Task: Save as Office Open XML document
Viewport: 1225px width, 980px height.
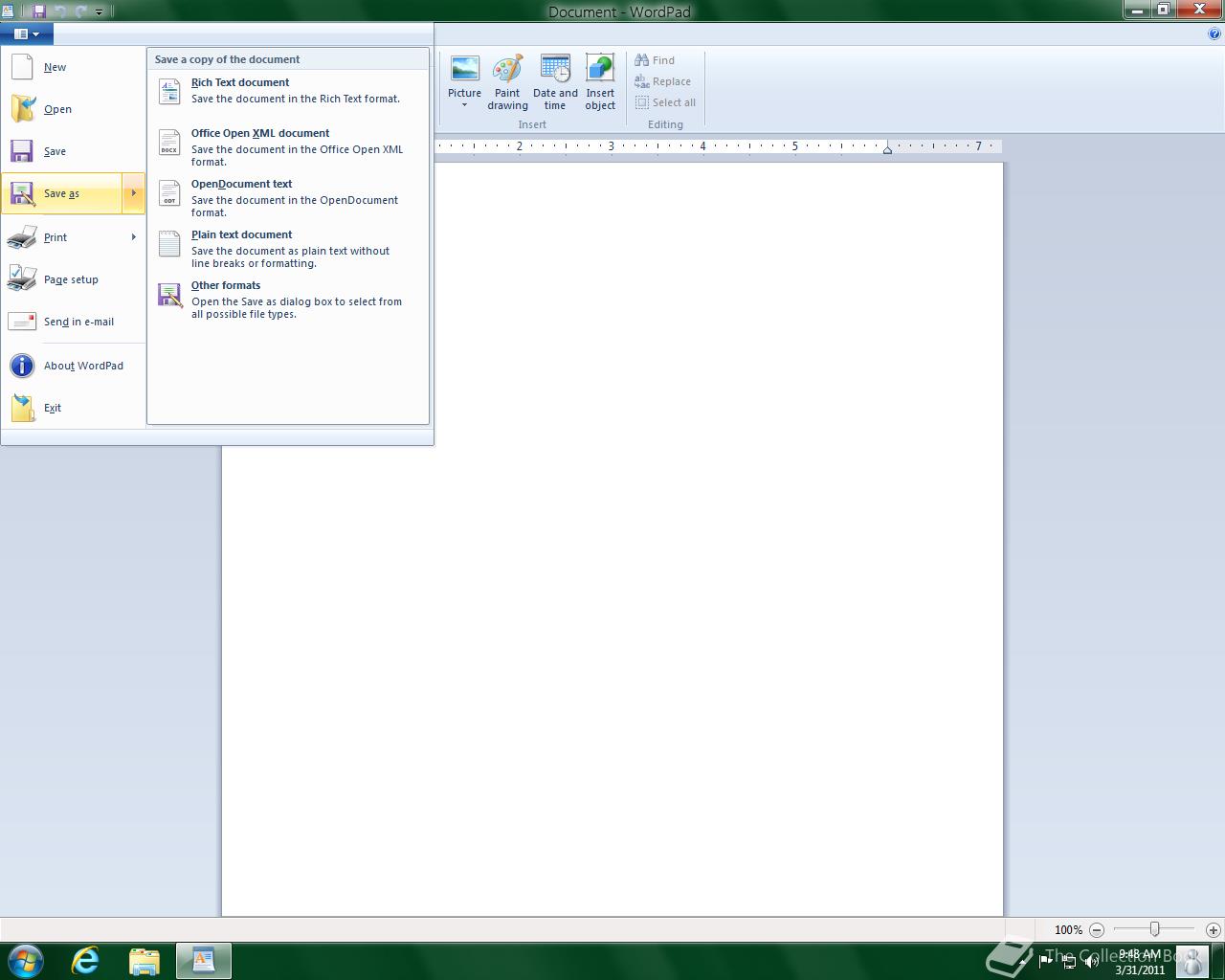Action: pos(287,147)
